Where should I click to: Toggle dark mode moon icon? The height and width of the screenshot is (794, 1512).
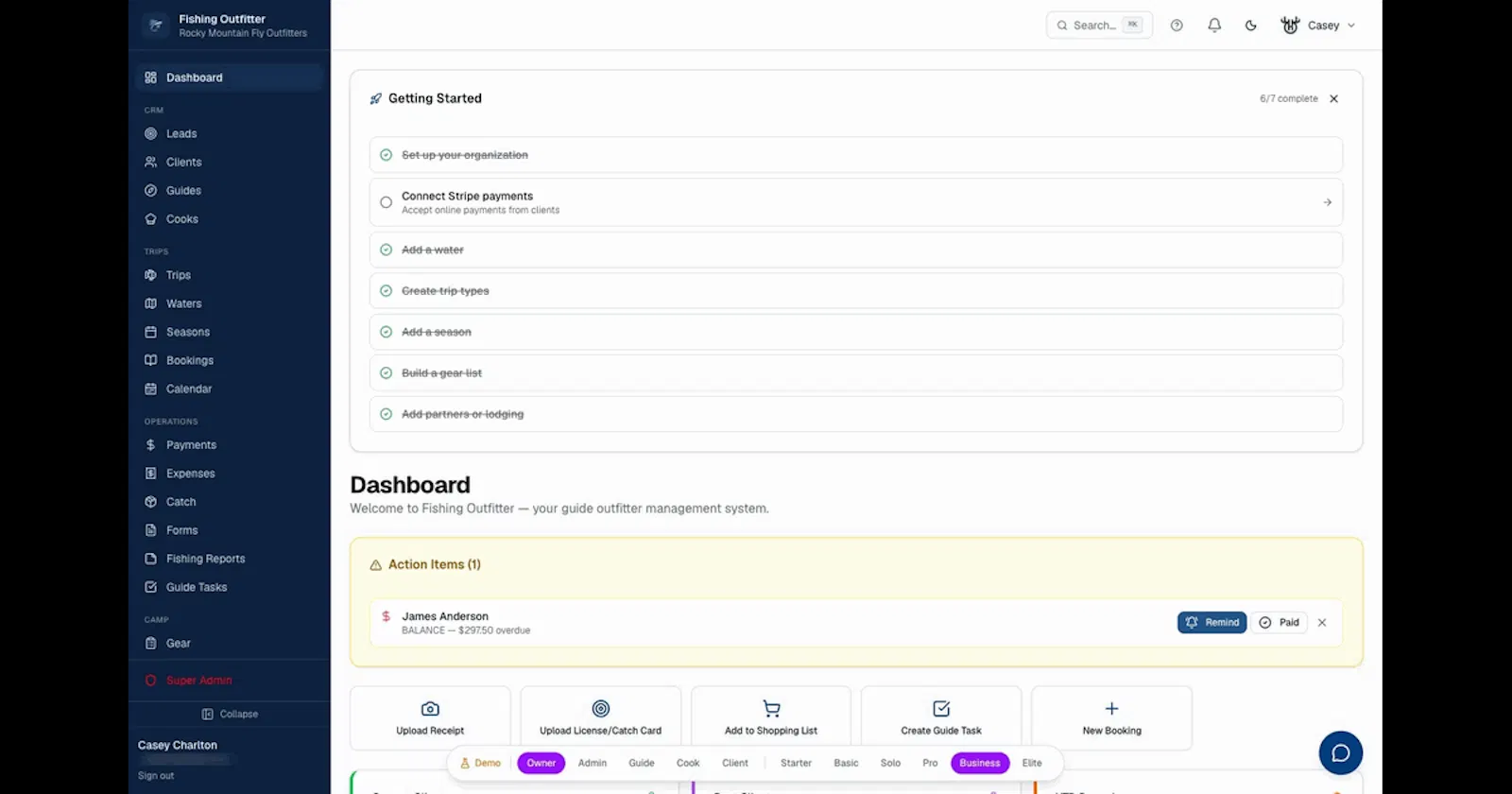1251,26
